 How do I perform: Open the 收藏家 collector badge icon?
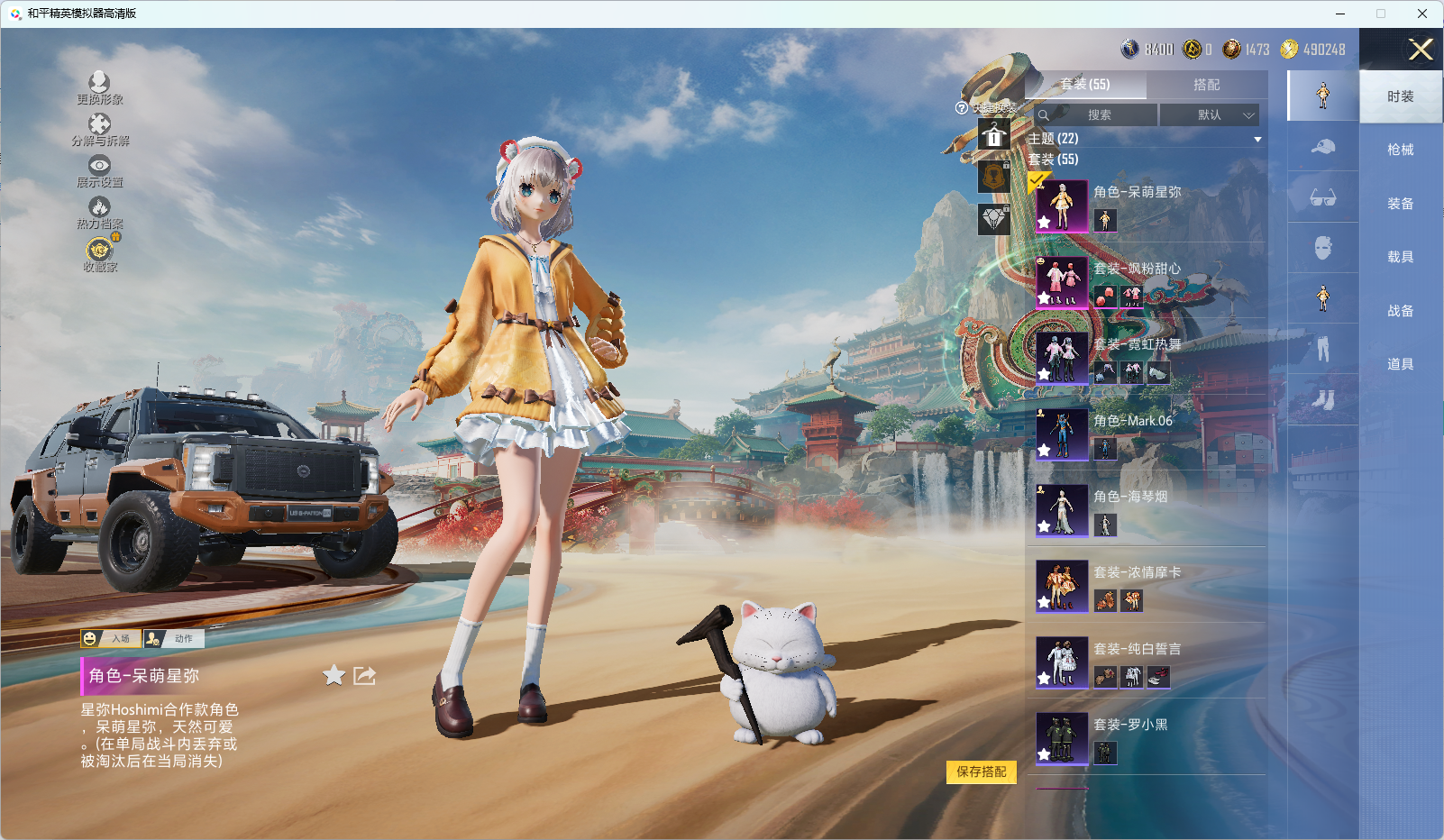click(99, 250)
